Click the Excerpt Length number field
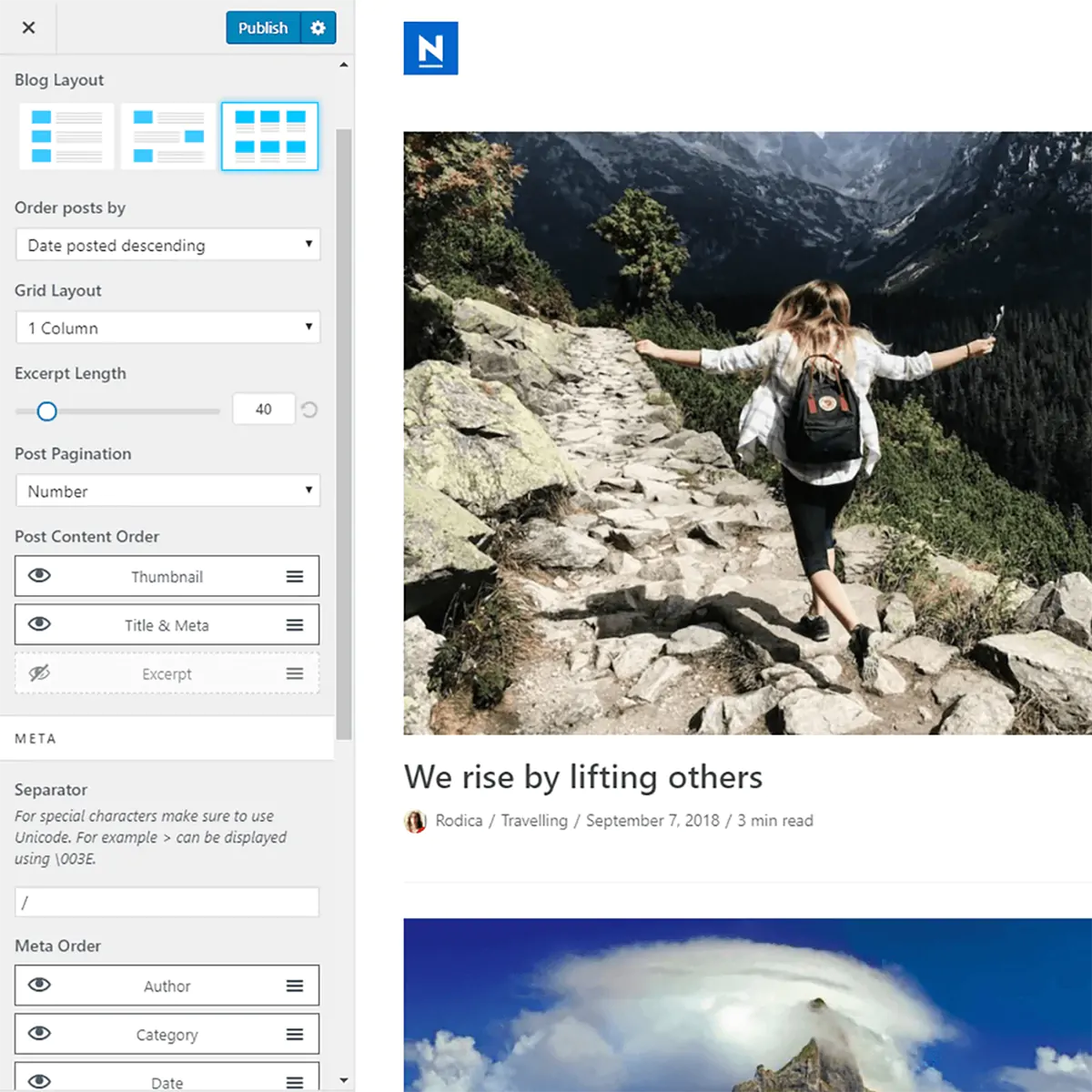This screenshot has width=1092, height=1092. pyautogui.click(x=263, y=409)
